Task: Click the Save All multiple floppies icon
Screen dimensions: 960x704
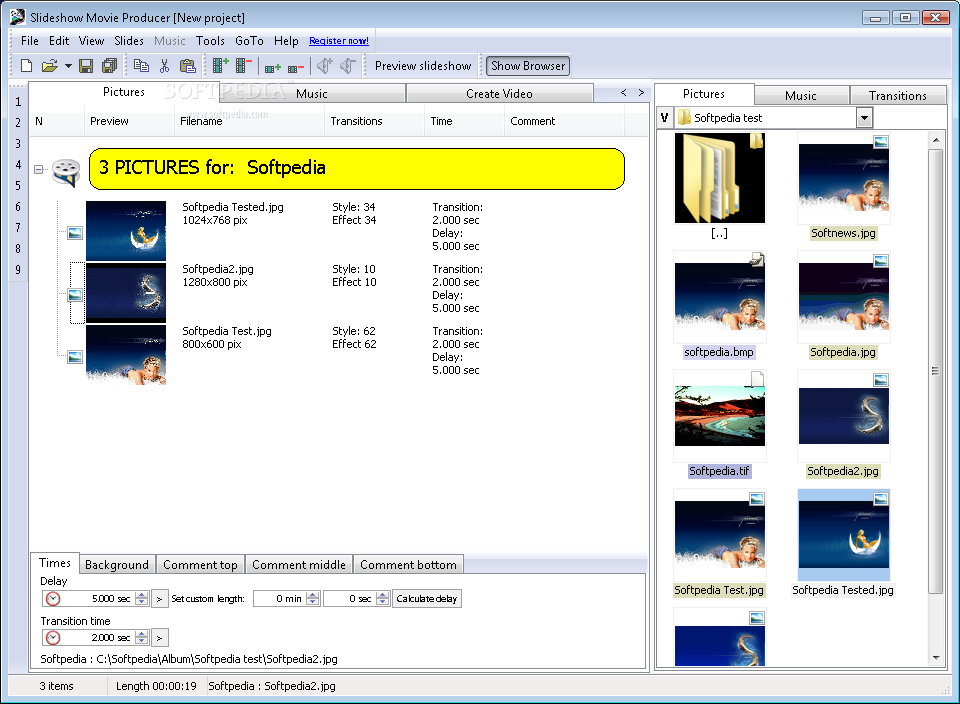Action: tap(110, 66)
